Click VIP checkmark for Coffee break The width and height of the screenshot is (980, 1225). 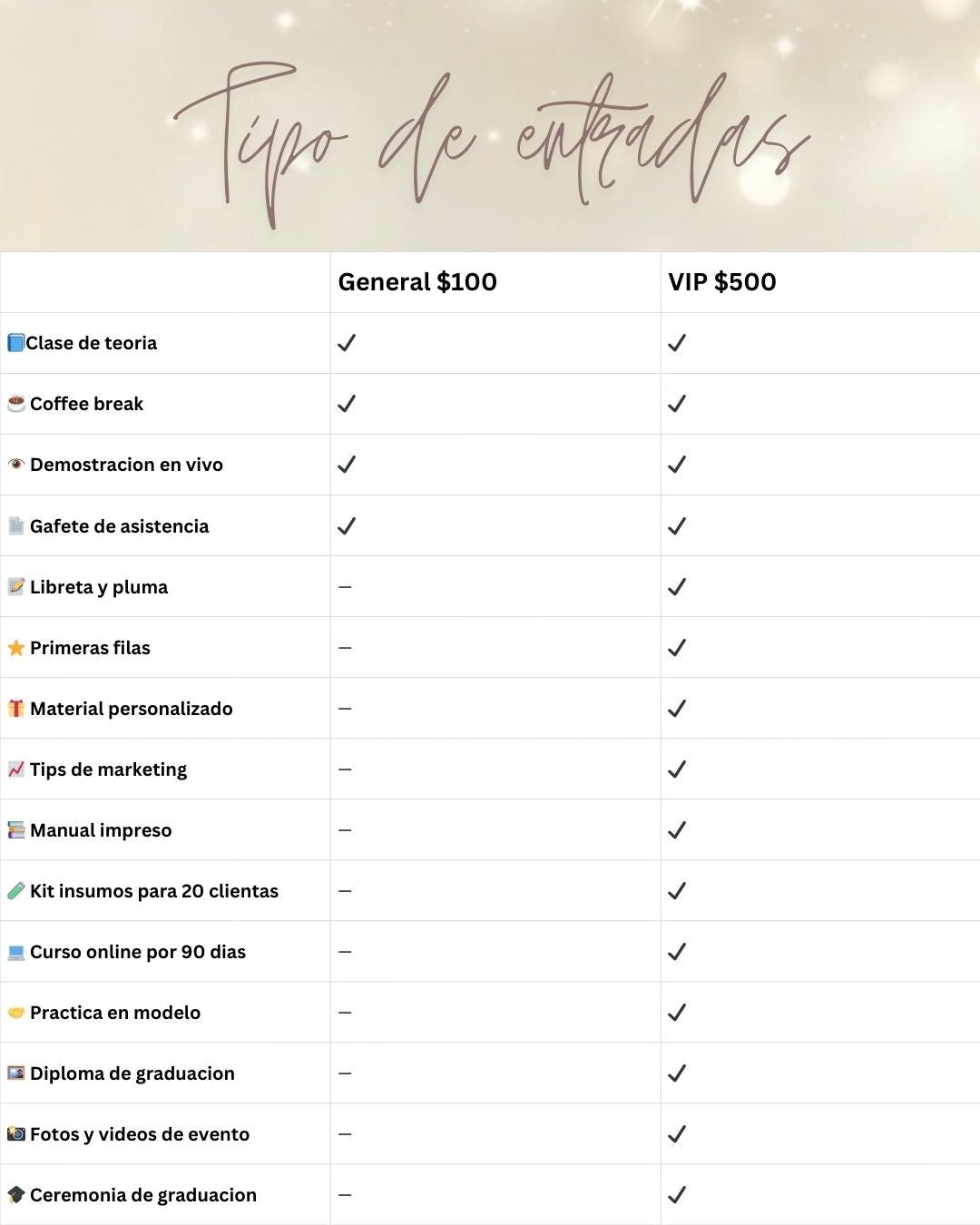point(677,404)
